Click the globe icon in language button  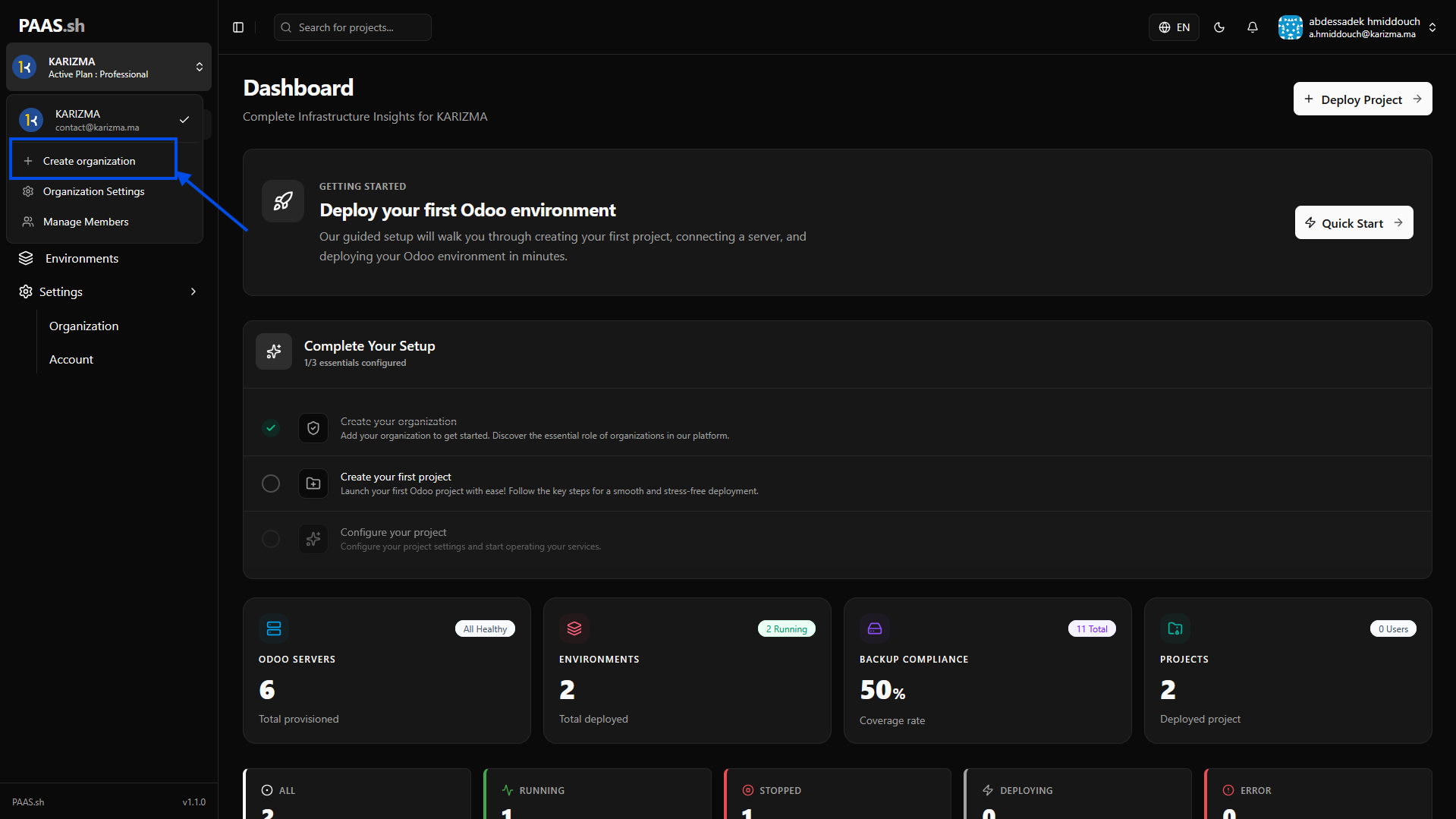tap(1165, 27)
